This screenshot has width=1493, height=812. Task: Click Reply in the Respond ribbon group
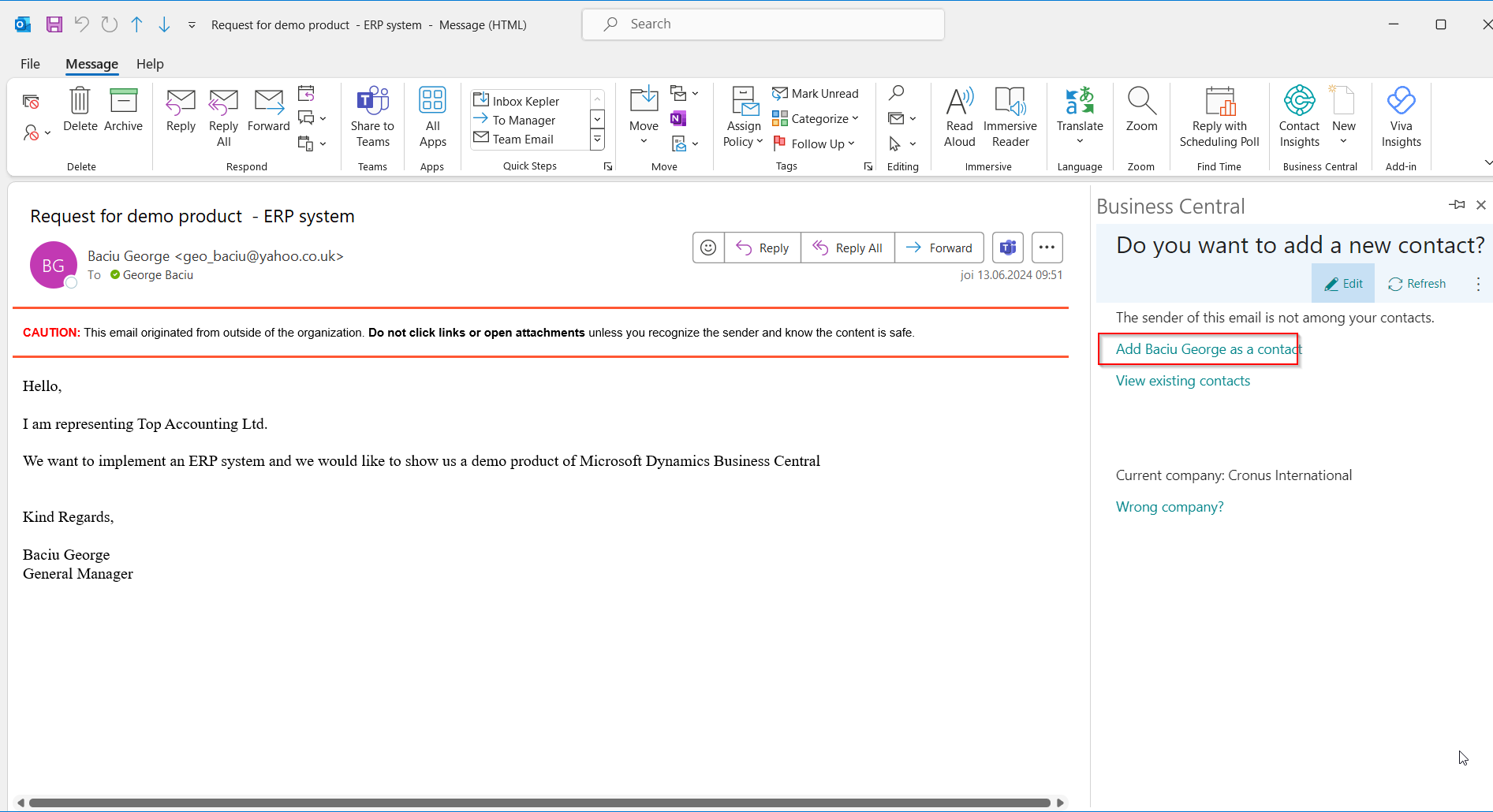pyautogui.click(x=181, y=110)
